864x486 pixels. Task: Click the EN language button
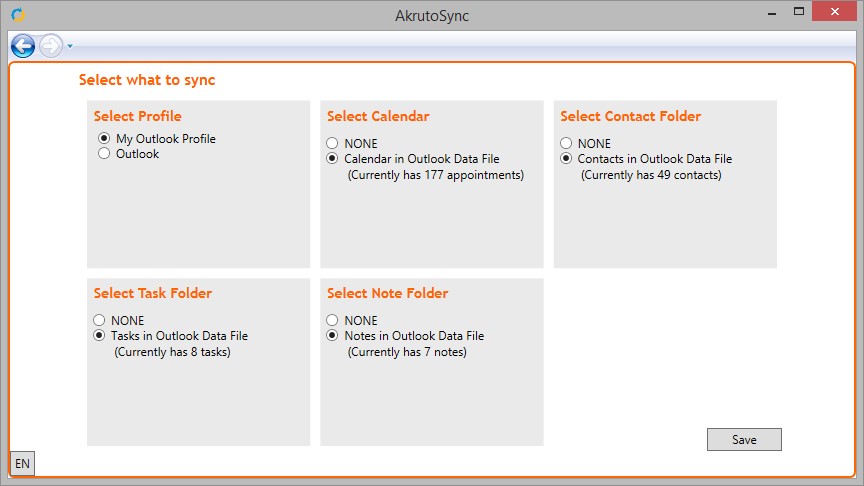22,463
